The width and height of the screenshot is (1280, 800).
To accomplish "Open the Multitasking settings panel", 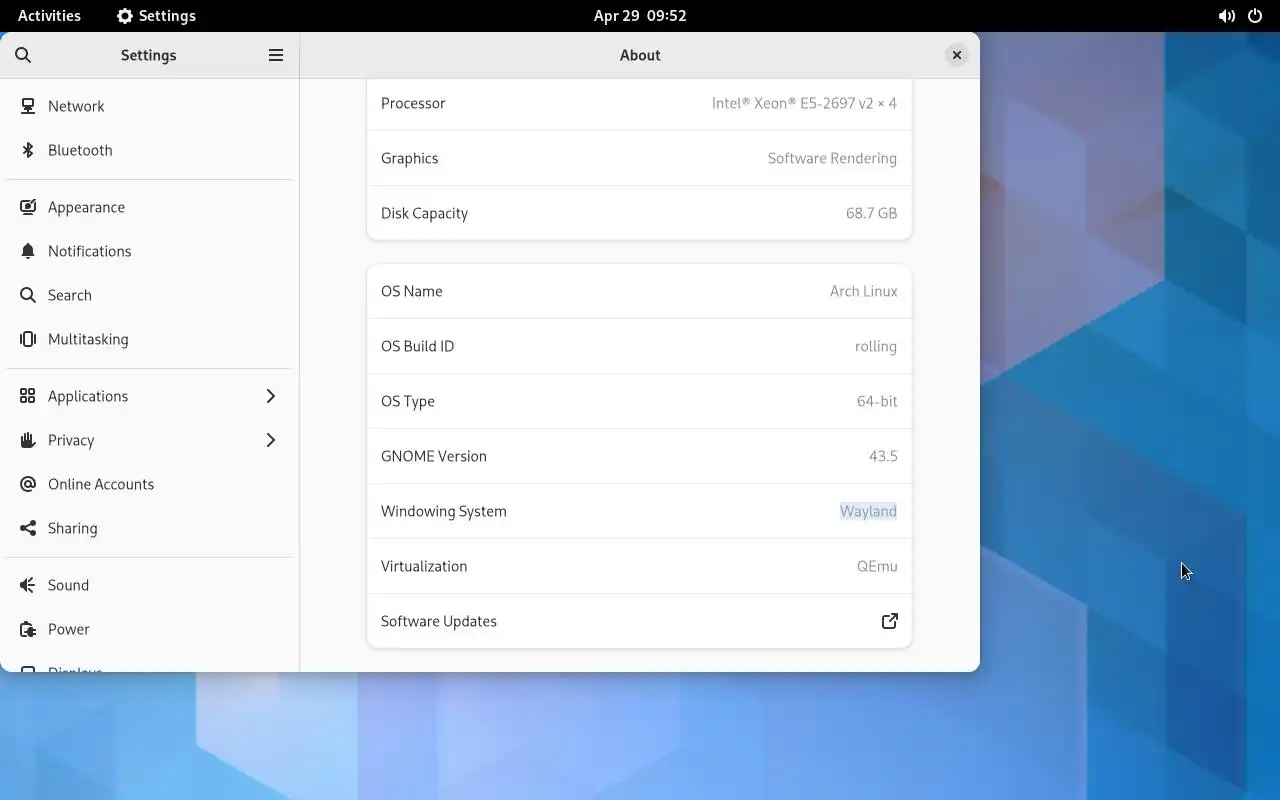I will [149, 339].
